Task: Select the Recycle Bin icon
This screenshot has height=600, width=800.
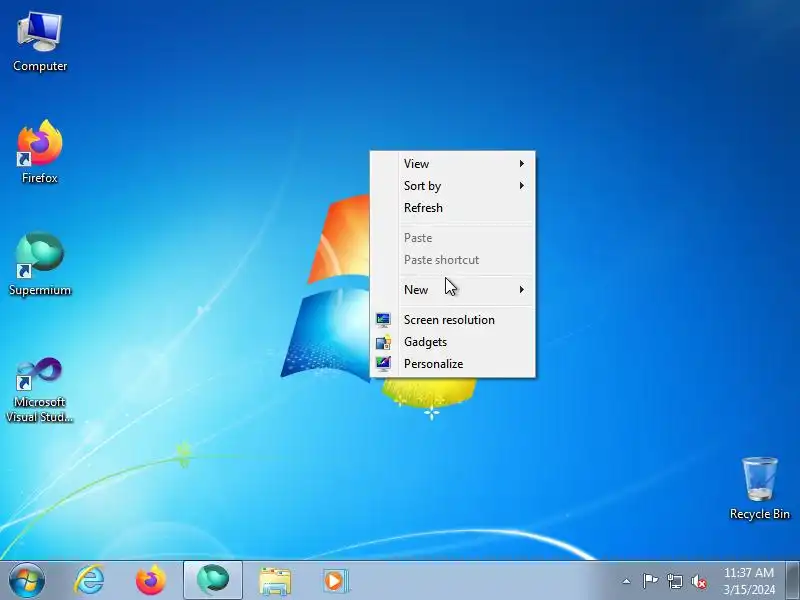Action: [x=759, y=488]
